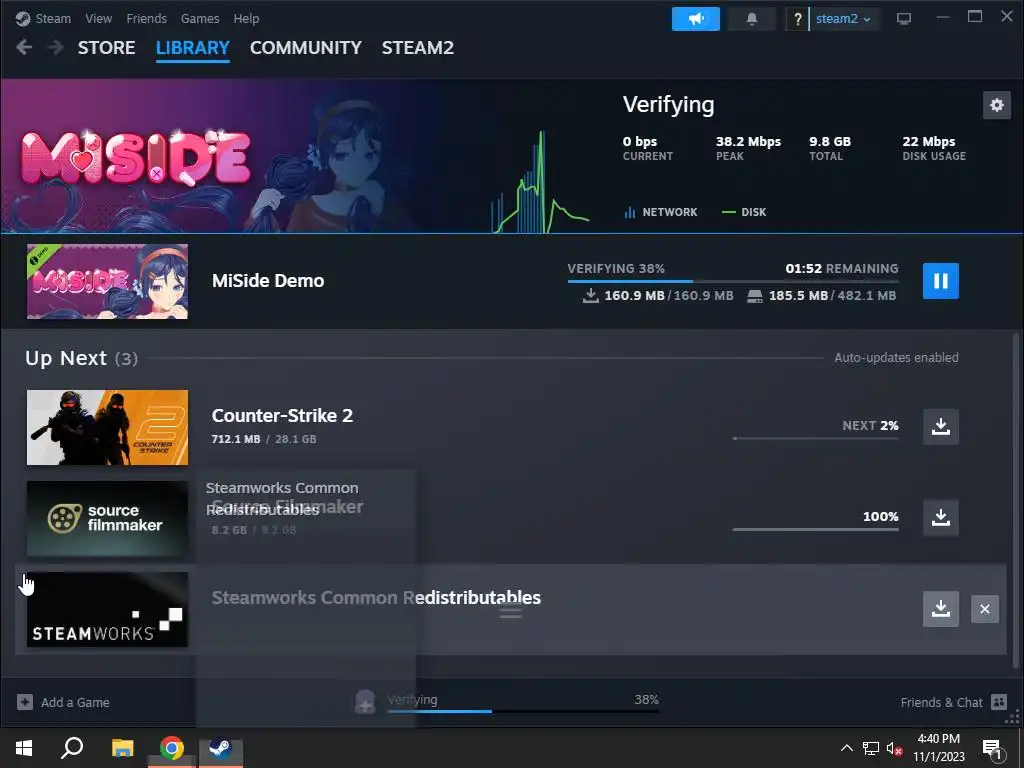The image size is (1024, 768).
Task: Open the notifications bell
Action: point(752,18)
